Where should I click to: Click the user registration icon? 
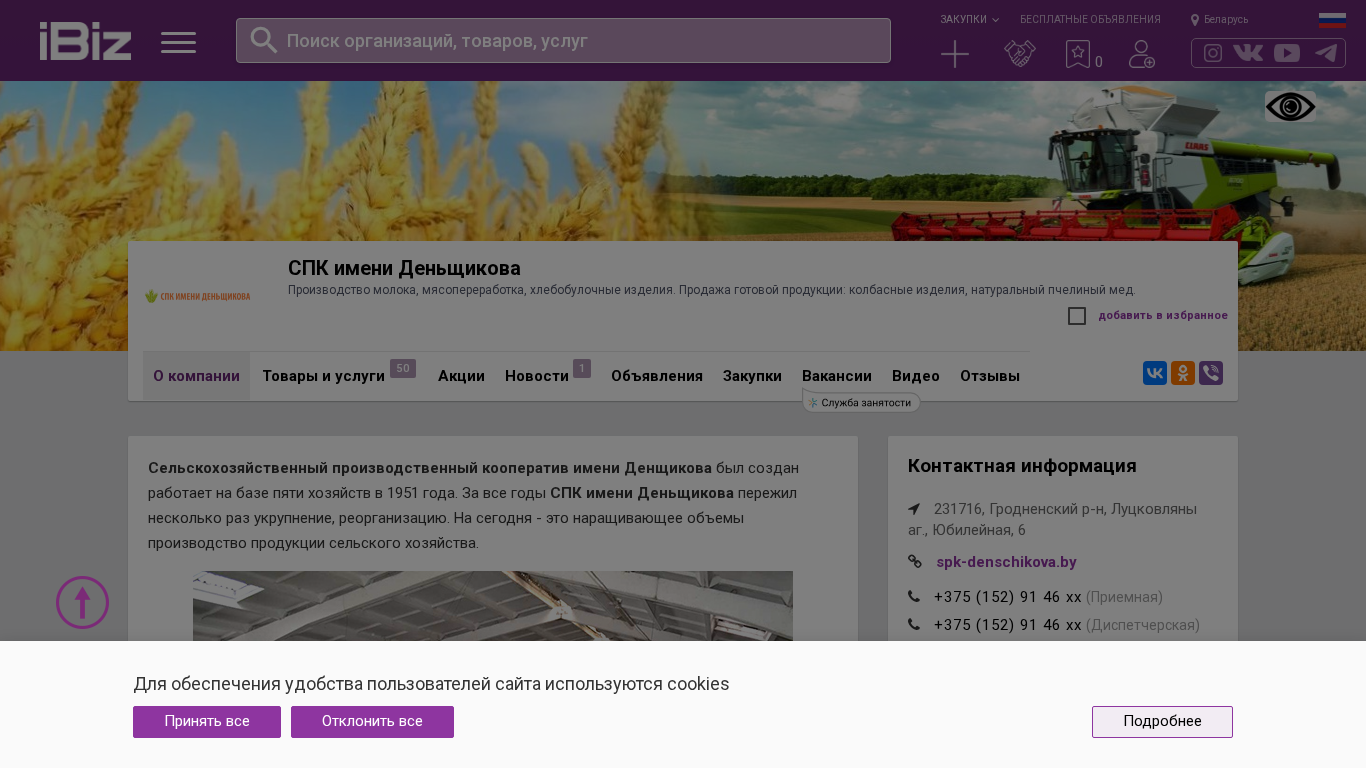[x=1142, y=54]
